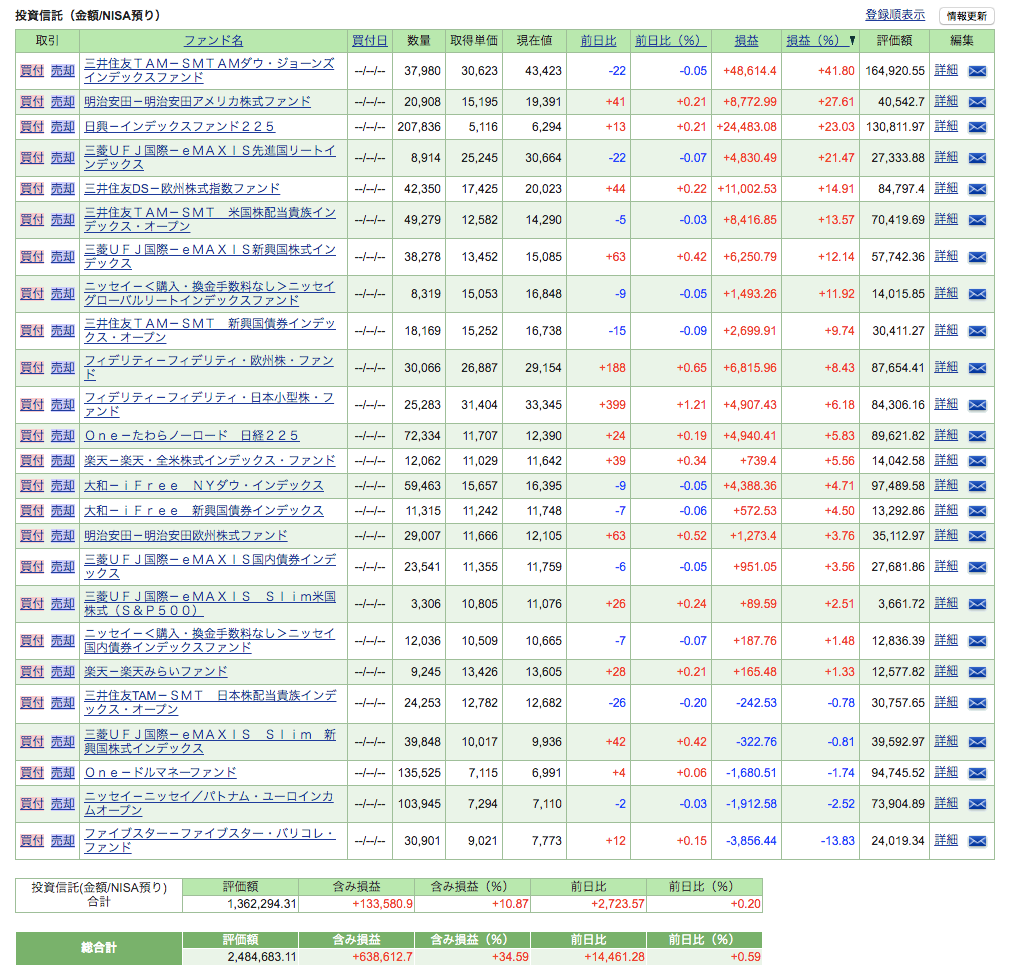Click envelope icon in eMAXIS Slim米国株式(S&P500) row
The height and width of the screenshot is (979, 1015).
977,604
